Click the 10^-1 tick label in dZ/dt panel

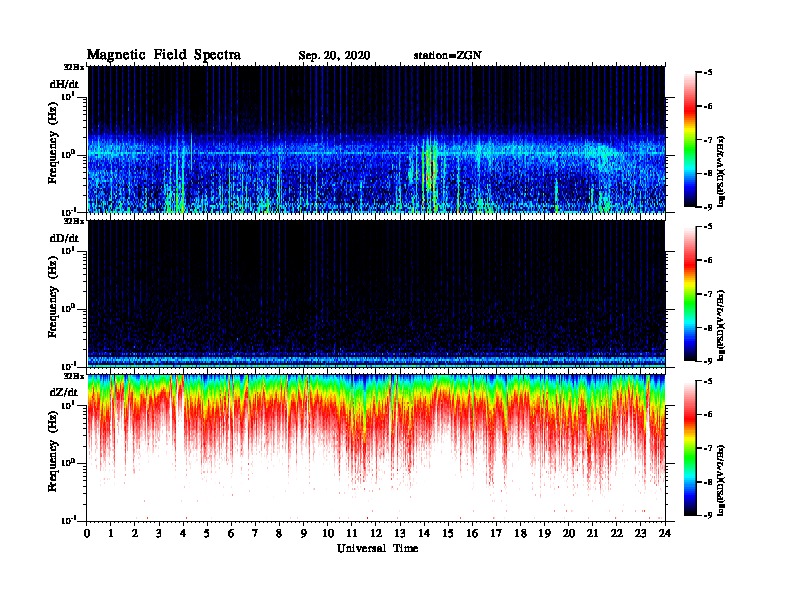pos(69,520)
